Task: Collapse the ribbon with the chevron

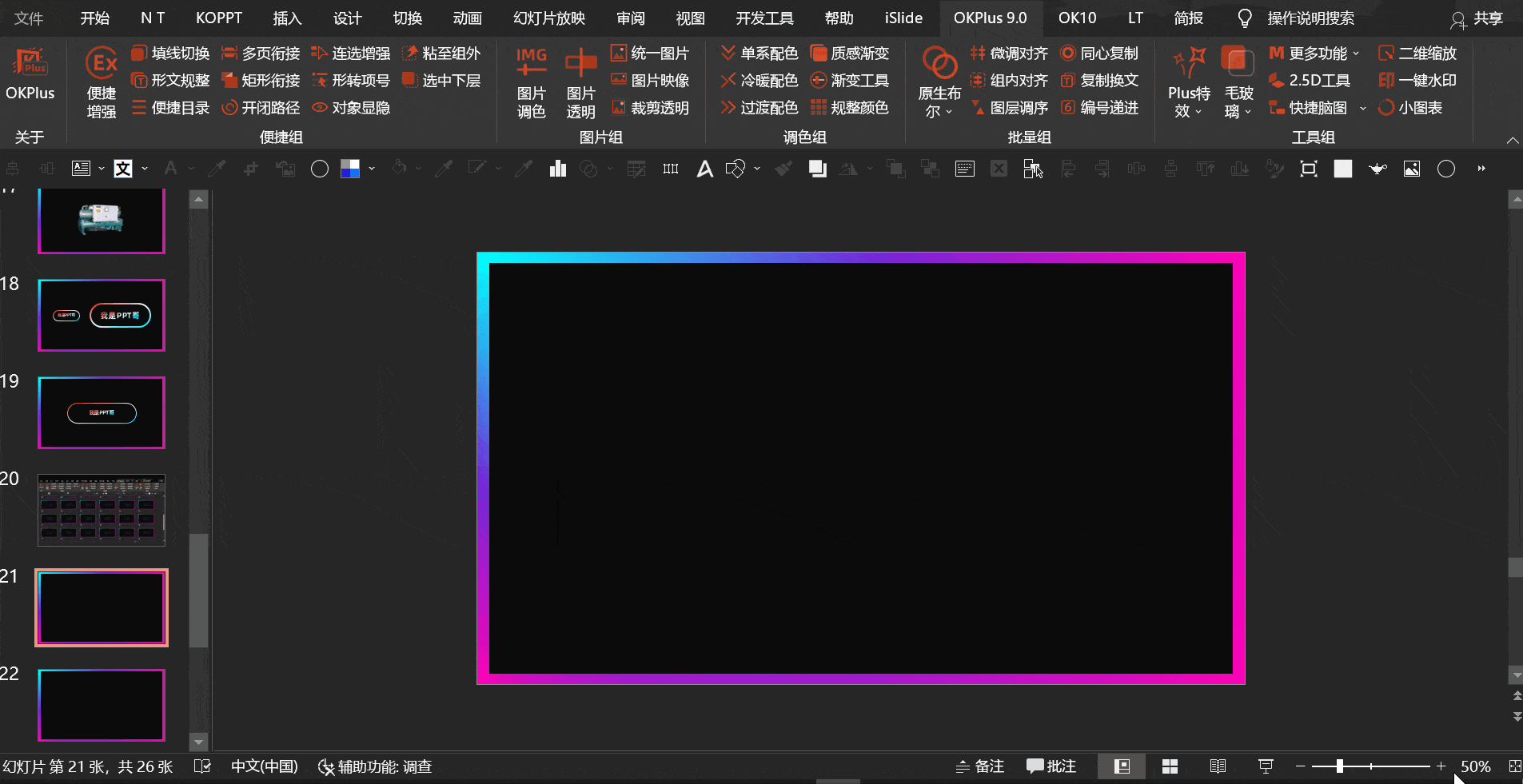Action: tap(1513, 140)
